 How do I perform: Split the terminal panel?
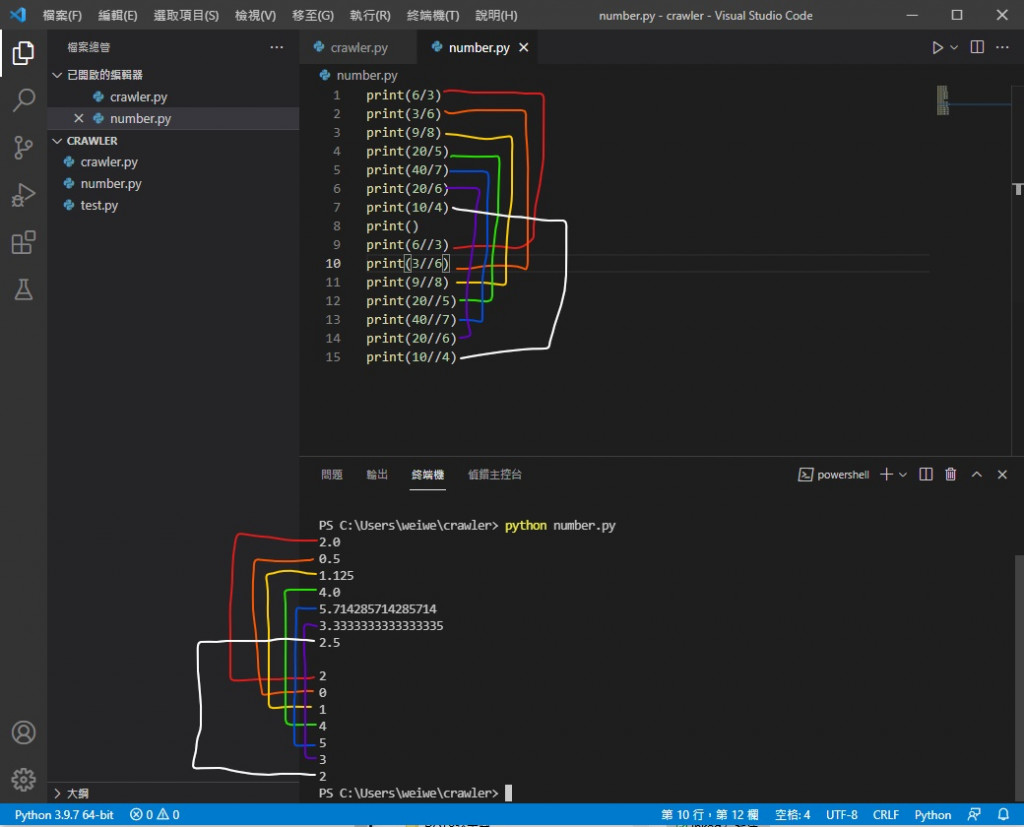pyautogui.click(x=926, y=474)
